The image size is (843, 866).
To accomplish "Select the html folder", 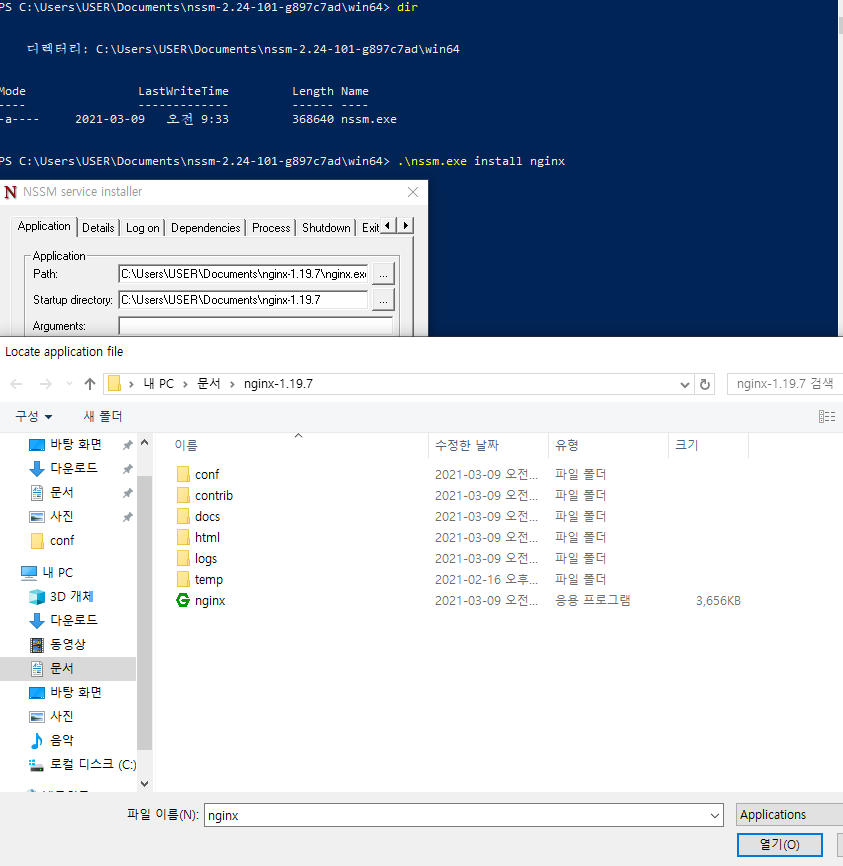I will 207,537.
